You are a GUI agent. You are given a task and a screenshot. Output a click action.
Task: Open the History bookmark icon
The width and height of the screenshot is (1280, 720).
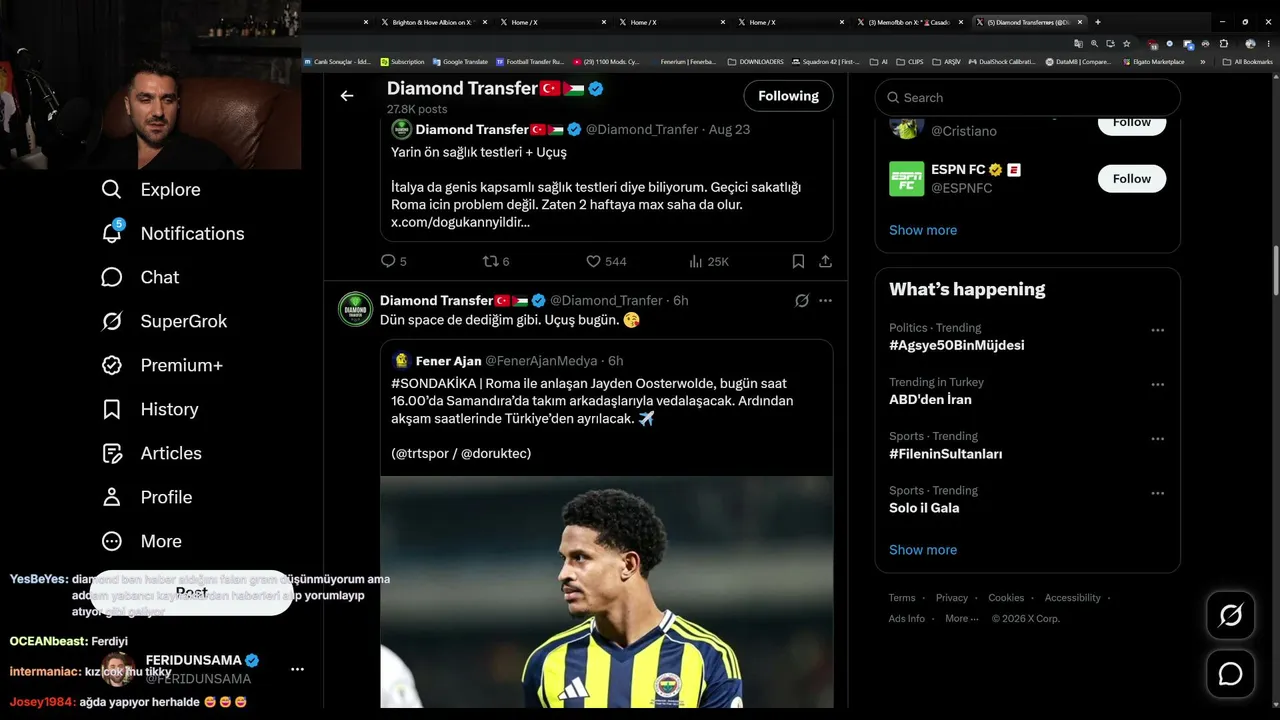click(112, 409)
